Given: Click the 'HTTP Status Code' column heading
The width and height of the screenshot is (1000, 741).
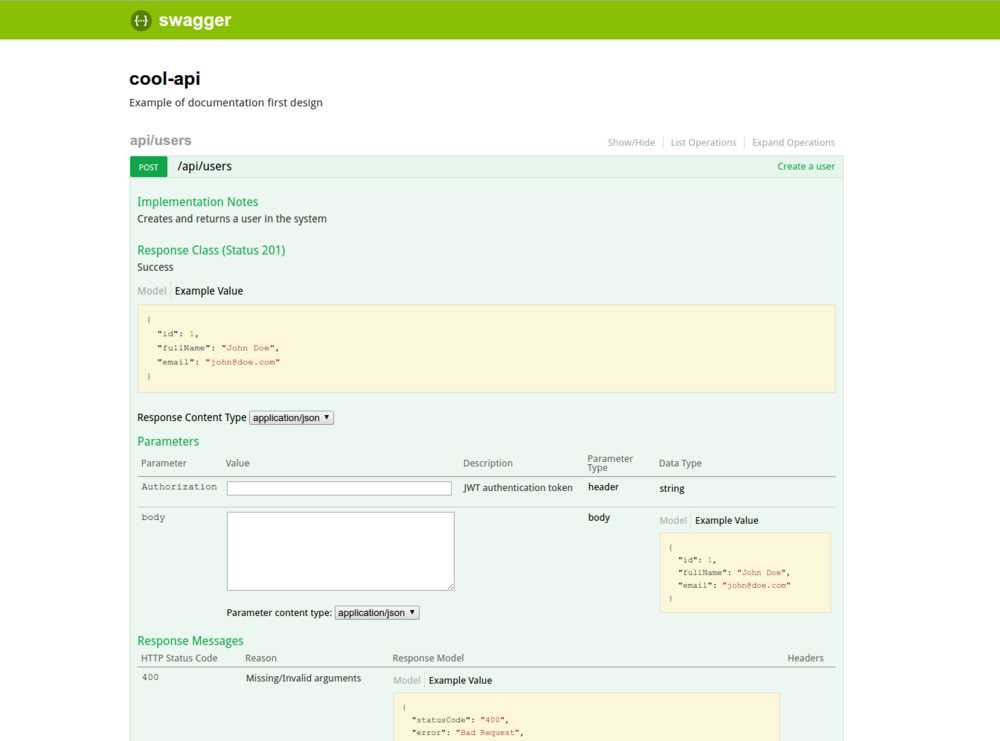Looking at the screenshot, I should coord(179,658).
